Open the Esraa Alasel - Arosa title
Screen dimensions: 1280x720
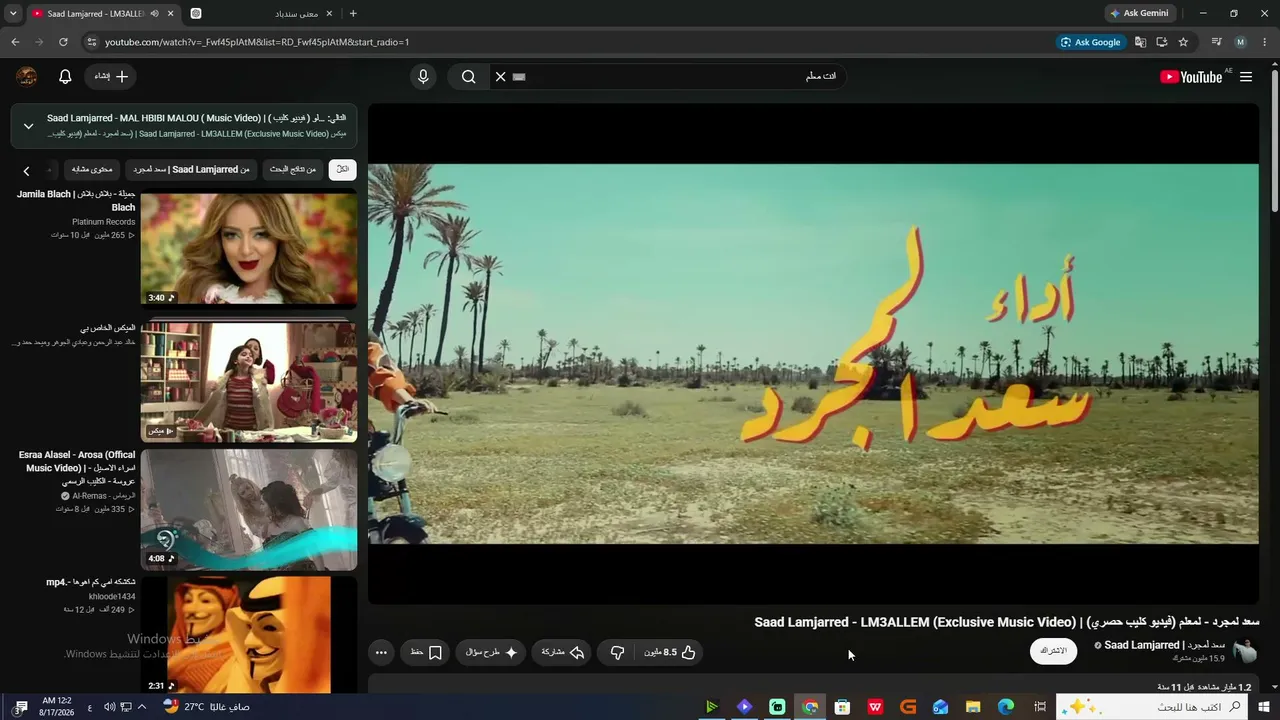[77, 468]
